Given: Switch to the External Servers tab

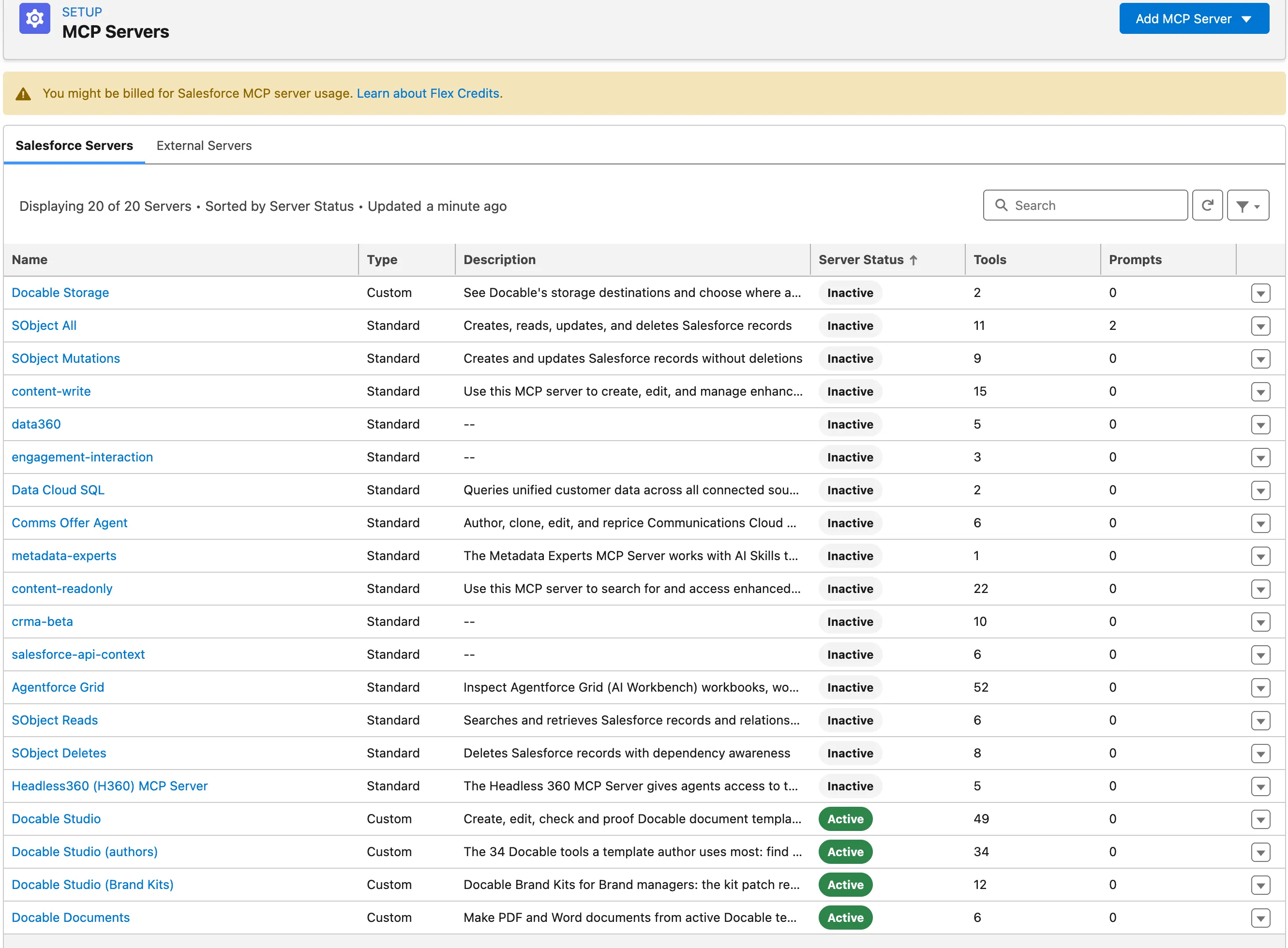Looking at the screenshot, I should [x=204, y=146].
